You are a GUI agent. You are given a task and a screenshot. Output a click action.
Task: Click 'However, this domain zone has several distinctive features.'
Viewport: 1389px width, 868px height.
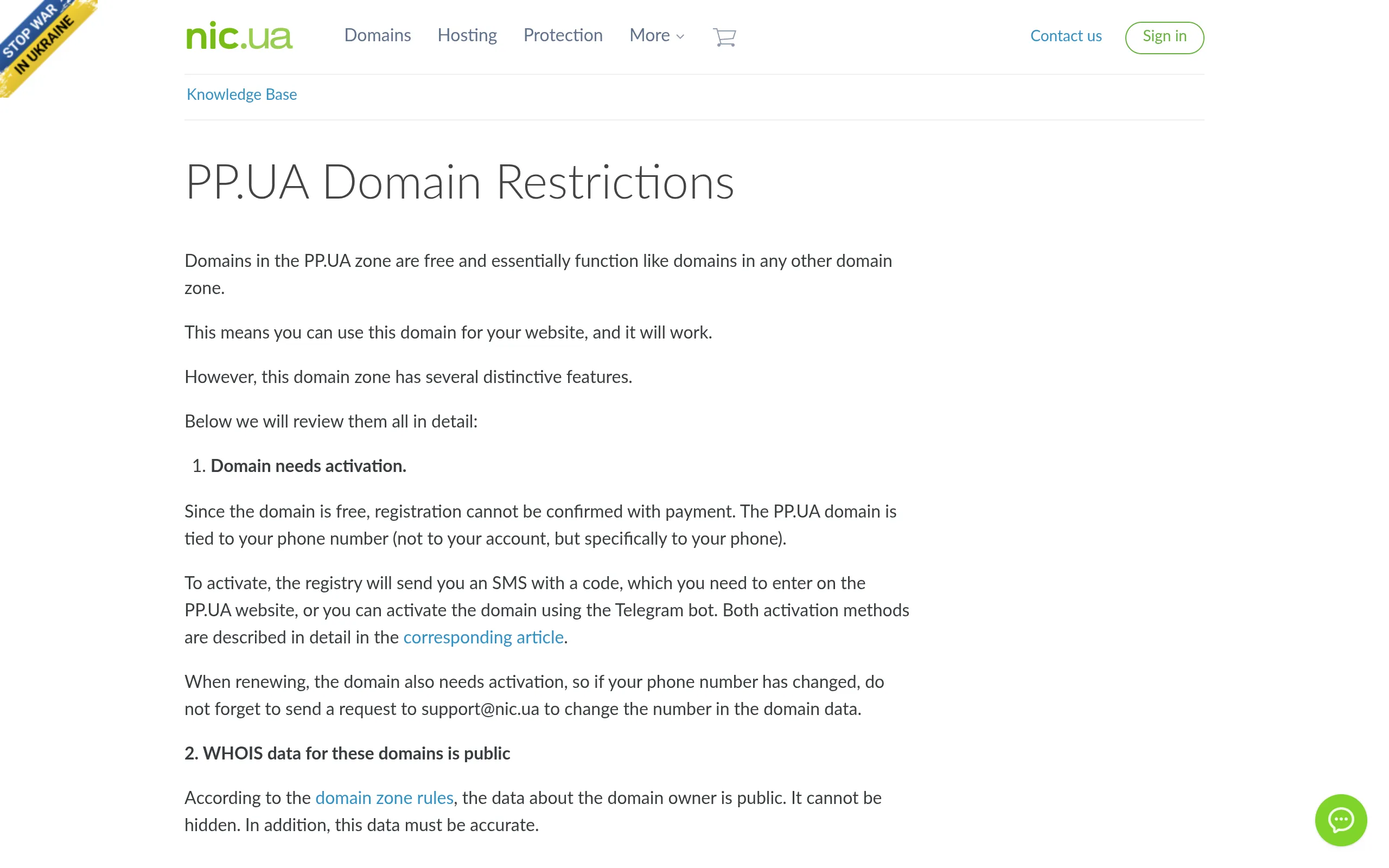pos(408,377)
